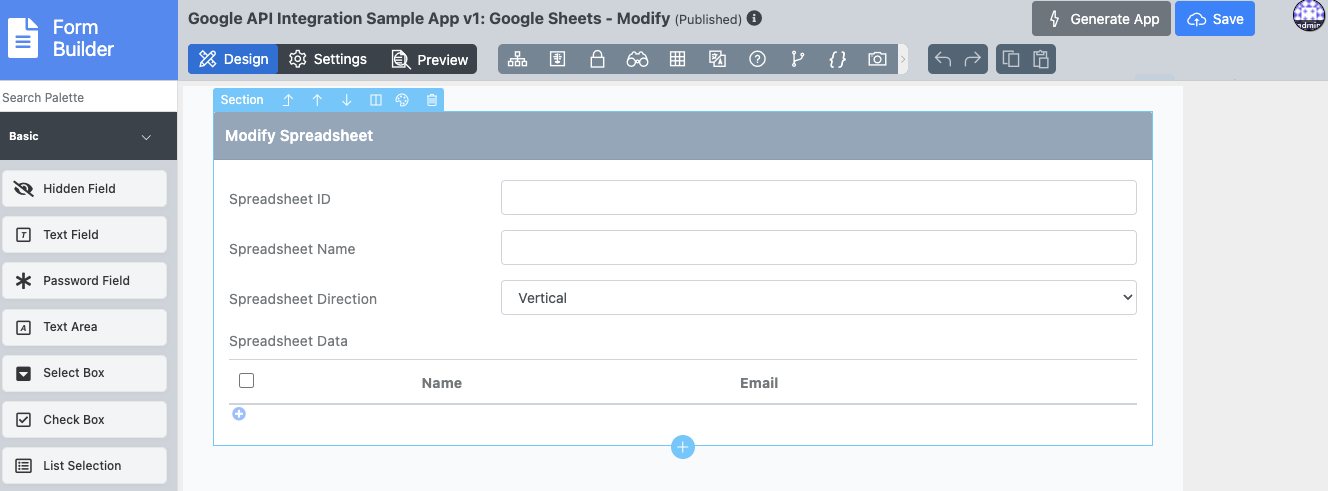Add new section with circular plus button
The image size is (1328, 491).
pyautogui.click(x=683, y=447)
